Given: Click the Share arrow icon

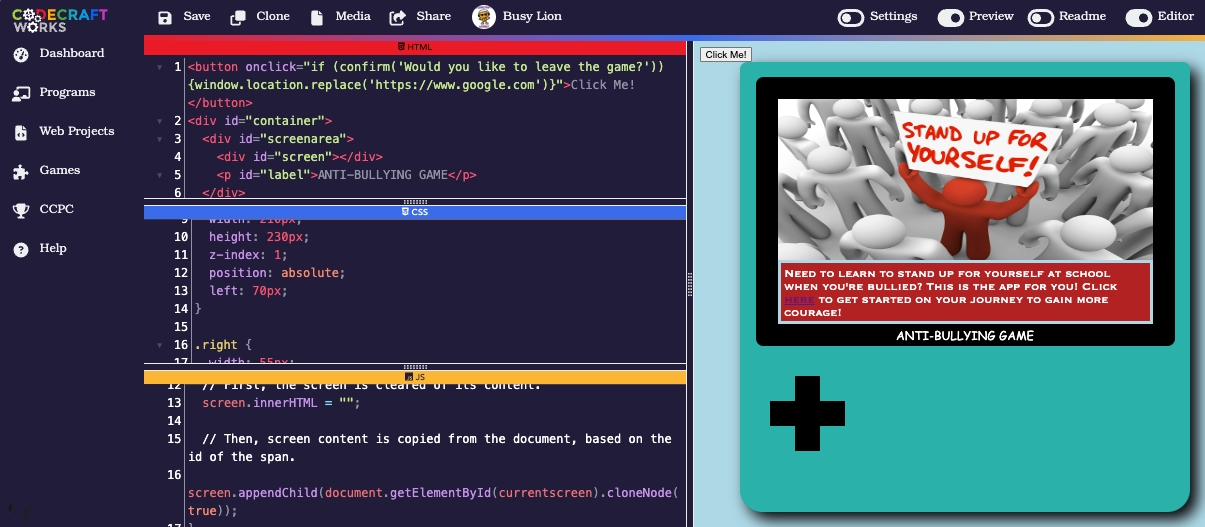Looking at the screenshot, I should (397, 17).
